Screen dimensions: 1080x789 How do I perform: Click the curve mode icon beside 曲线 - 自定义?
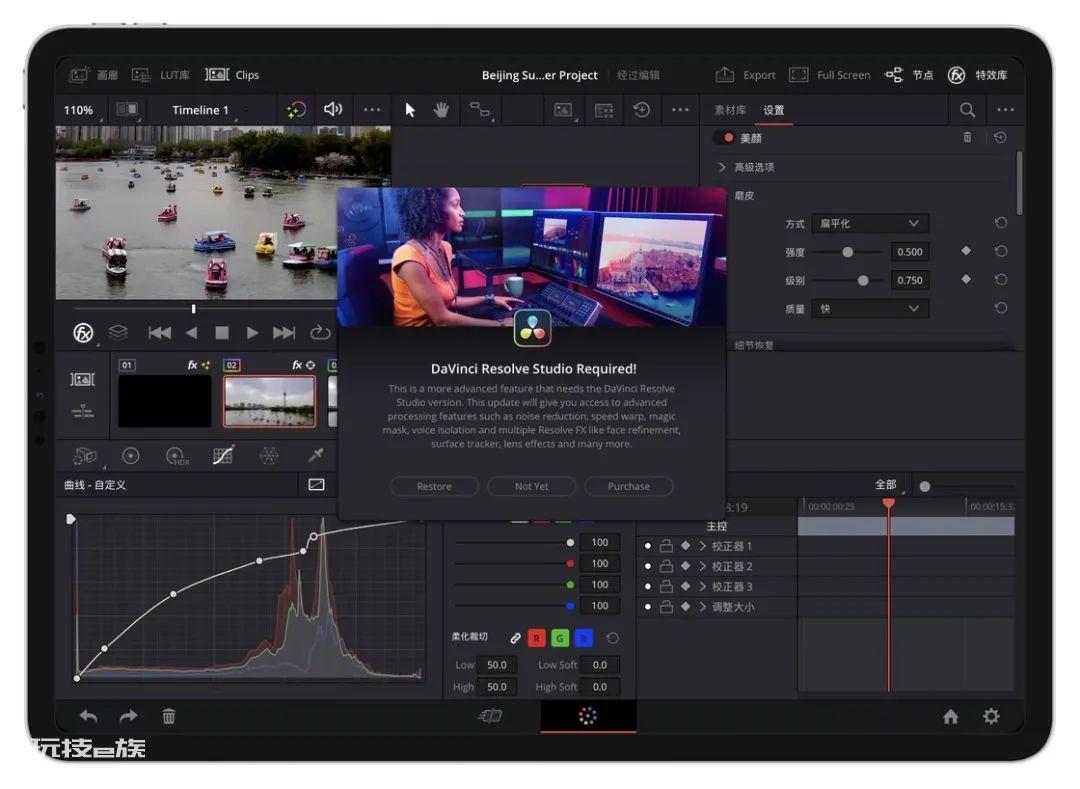coord(316,485)
